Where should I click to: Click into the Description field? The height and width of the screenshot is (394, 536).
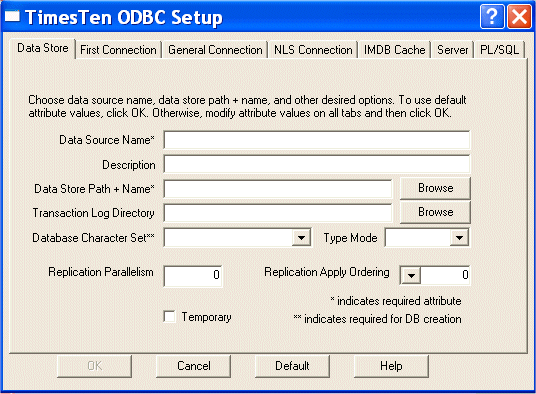317,164
